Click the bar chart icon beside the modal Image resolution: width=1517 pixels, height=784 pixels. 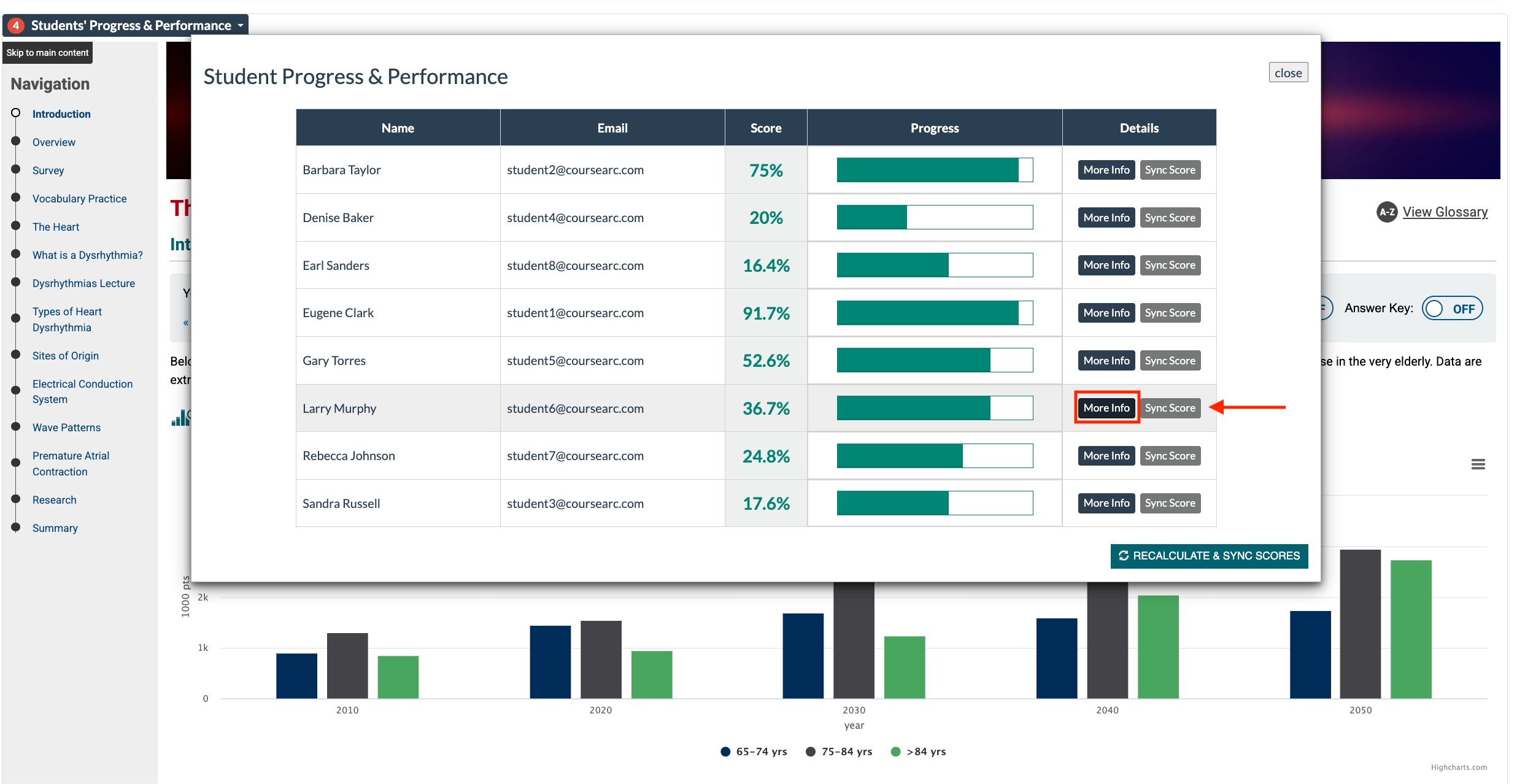[181, 418]
